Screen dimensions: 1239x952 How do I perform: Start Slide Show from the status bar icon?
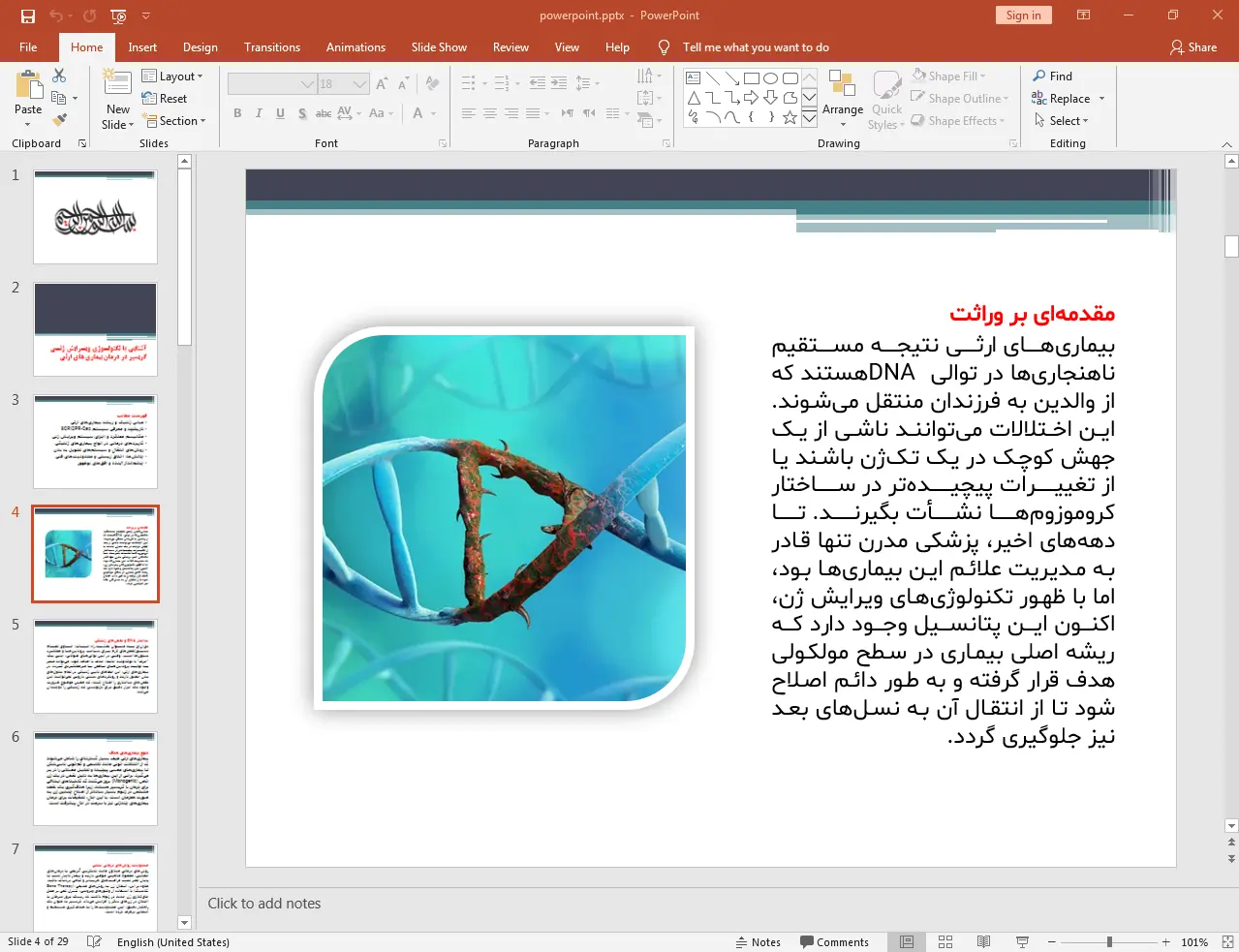1022,941
